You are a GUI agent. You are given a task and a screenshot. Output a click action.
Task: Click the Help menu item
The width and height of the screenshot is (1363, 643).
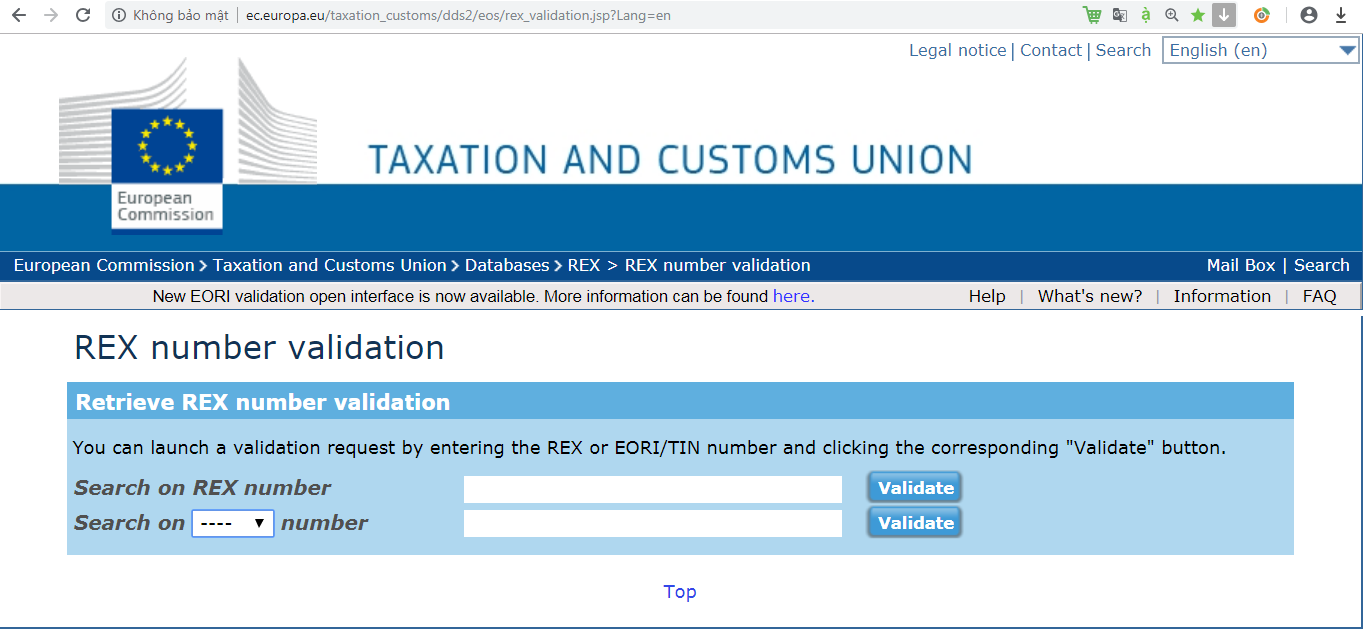tap(986, 296)
